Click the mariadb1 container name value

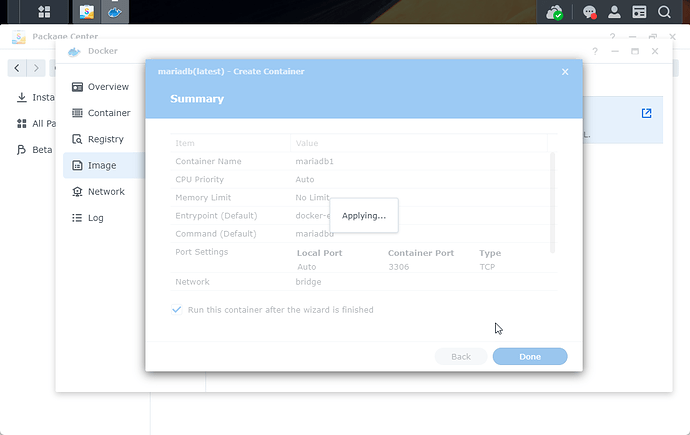click(x=314, y=161)
